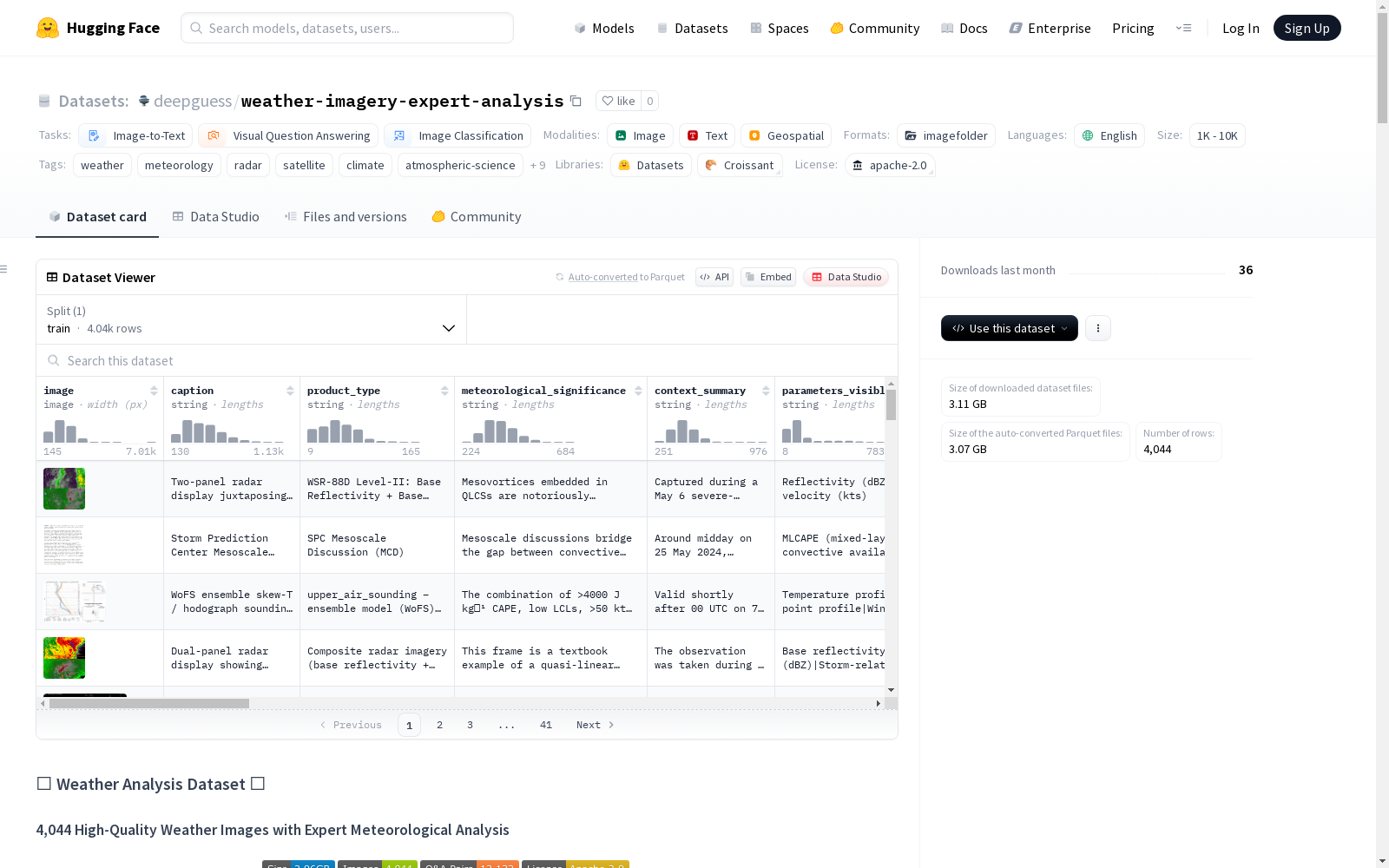Click the left sidebar table-of-contents icon
Image resolution: width=1389 pixels, height=868 pixels.
tap(4, 269)
